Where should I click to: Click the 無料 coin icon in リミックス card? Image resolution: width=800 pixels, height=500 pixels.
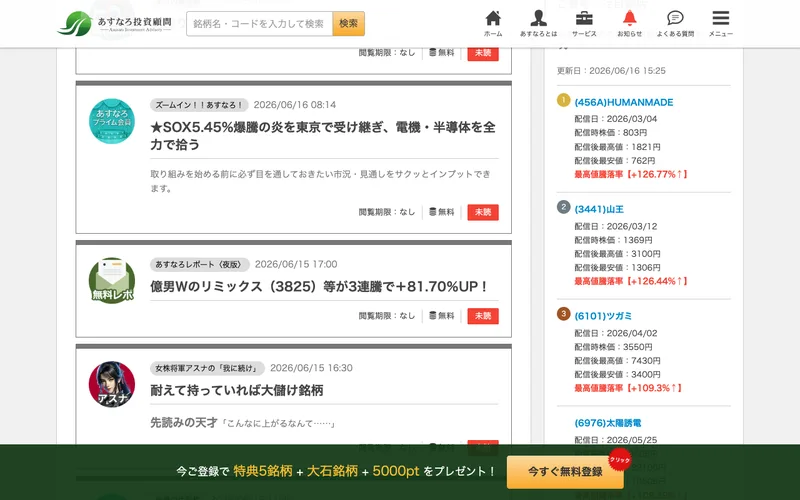click(433, 315)
